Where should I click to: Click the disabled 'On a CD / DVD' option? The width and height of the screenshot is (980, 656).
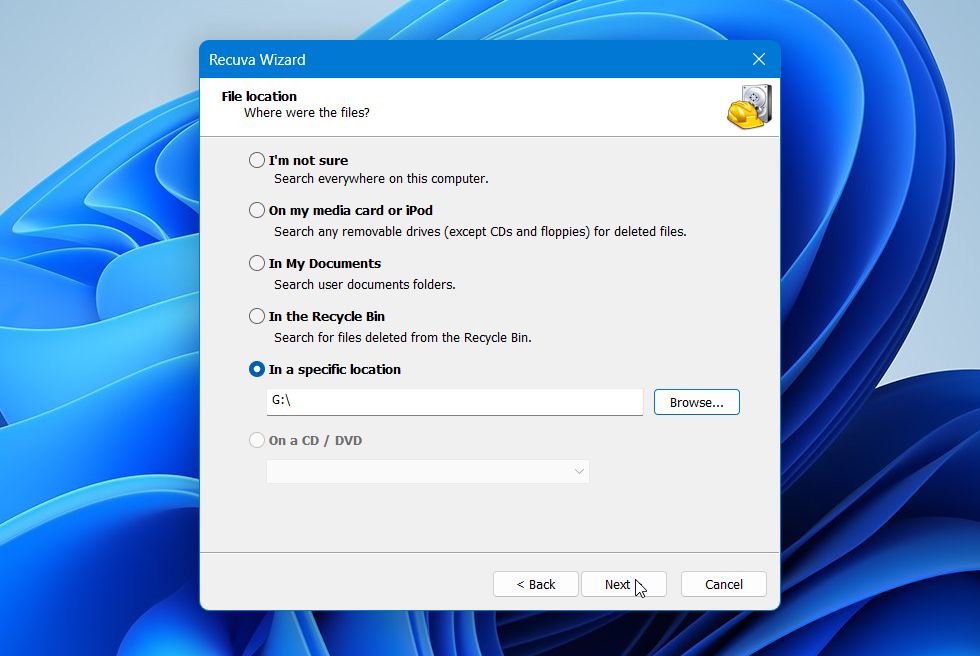(x=257, y=440)
